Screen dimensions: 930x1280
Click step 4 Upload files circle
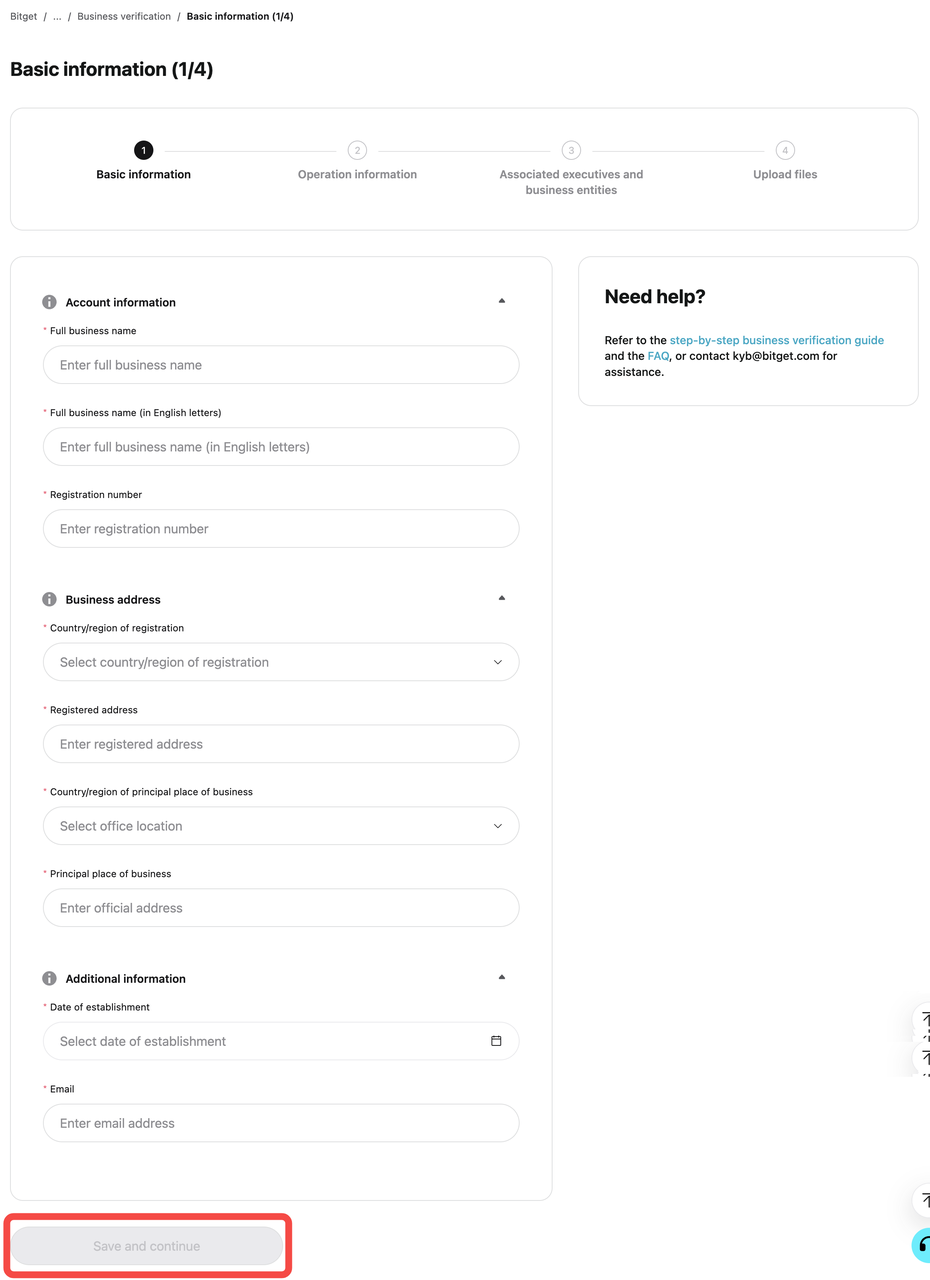point(785,150)
